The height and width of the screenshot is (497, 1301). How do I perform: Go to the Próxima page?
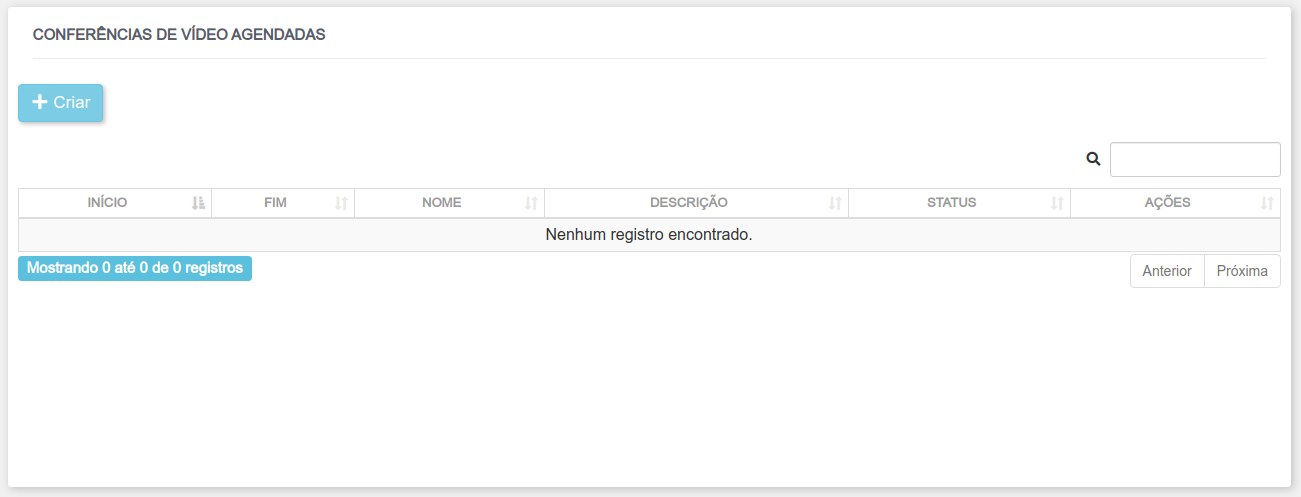[1242, 271]
